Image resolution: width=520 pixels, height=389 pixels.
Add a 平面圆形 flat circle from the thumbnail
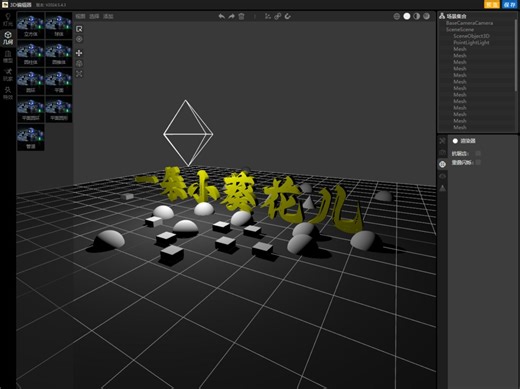[x=59, y=109]
